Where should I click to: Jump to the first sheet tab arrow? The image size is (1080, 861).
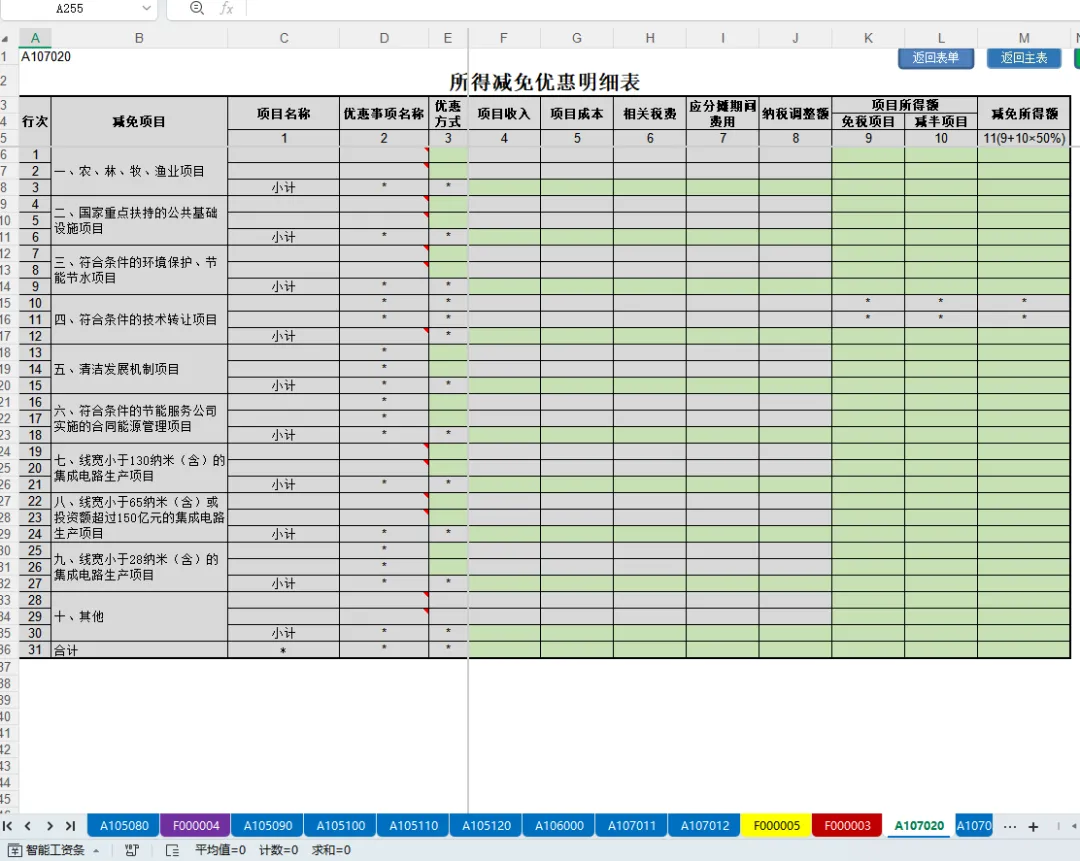click(x=8, y=826)
